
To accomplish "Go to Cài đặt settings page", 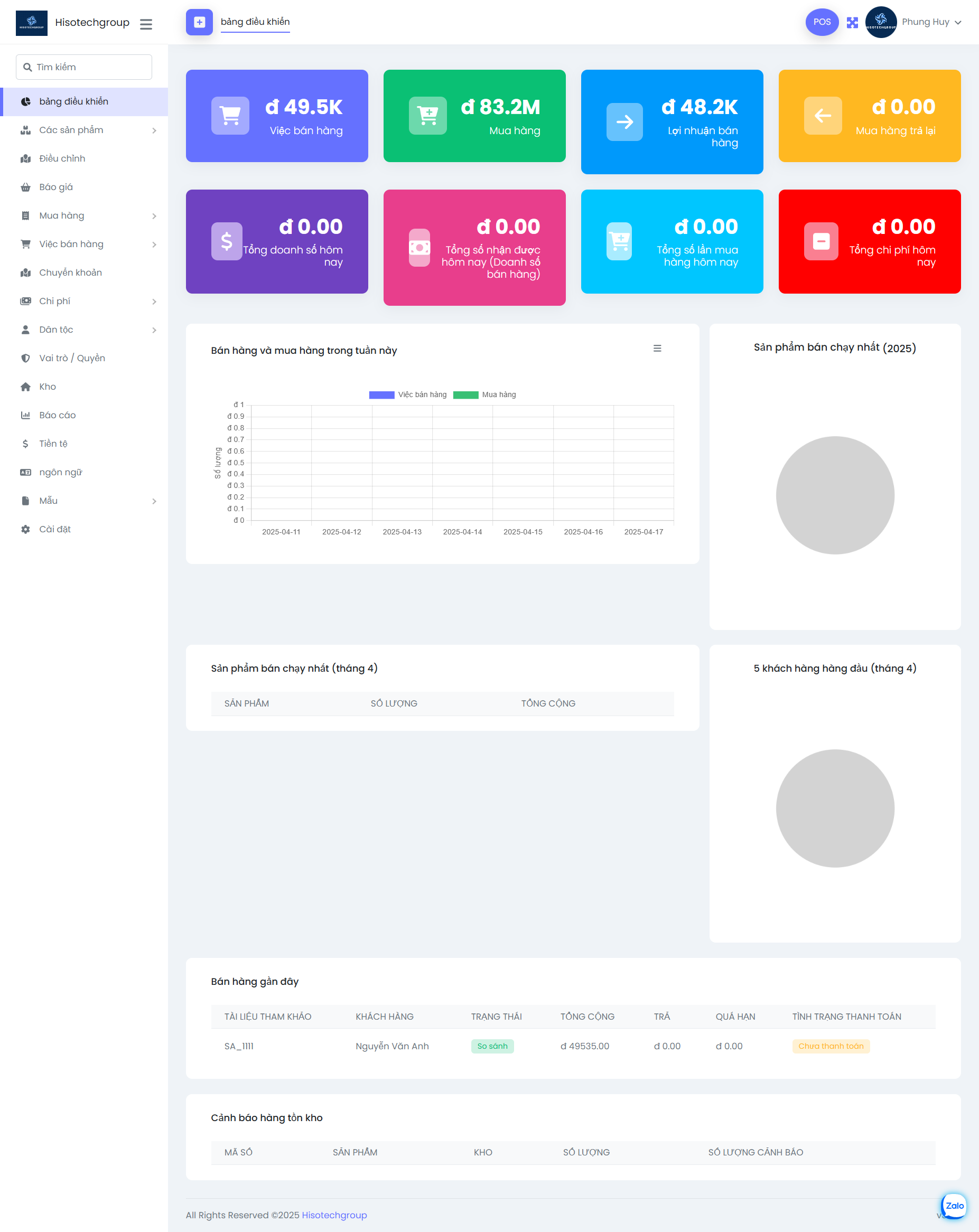I will pos(55,529).
